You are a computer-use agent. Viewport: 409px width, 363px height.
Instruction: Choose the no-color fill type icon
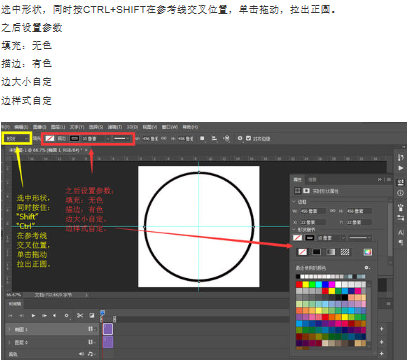(x=302, y=252)
